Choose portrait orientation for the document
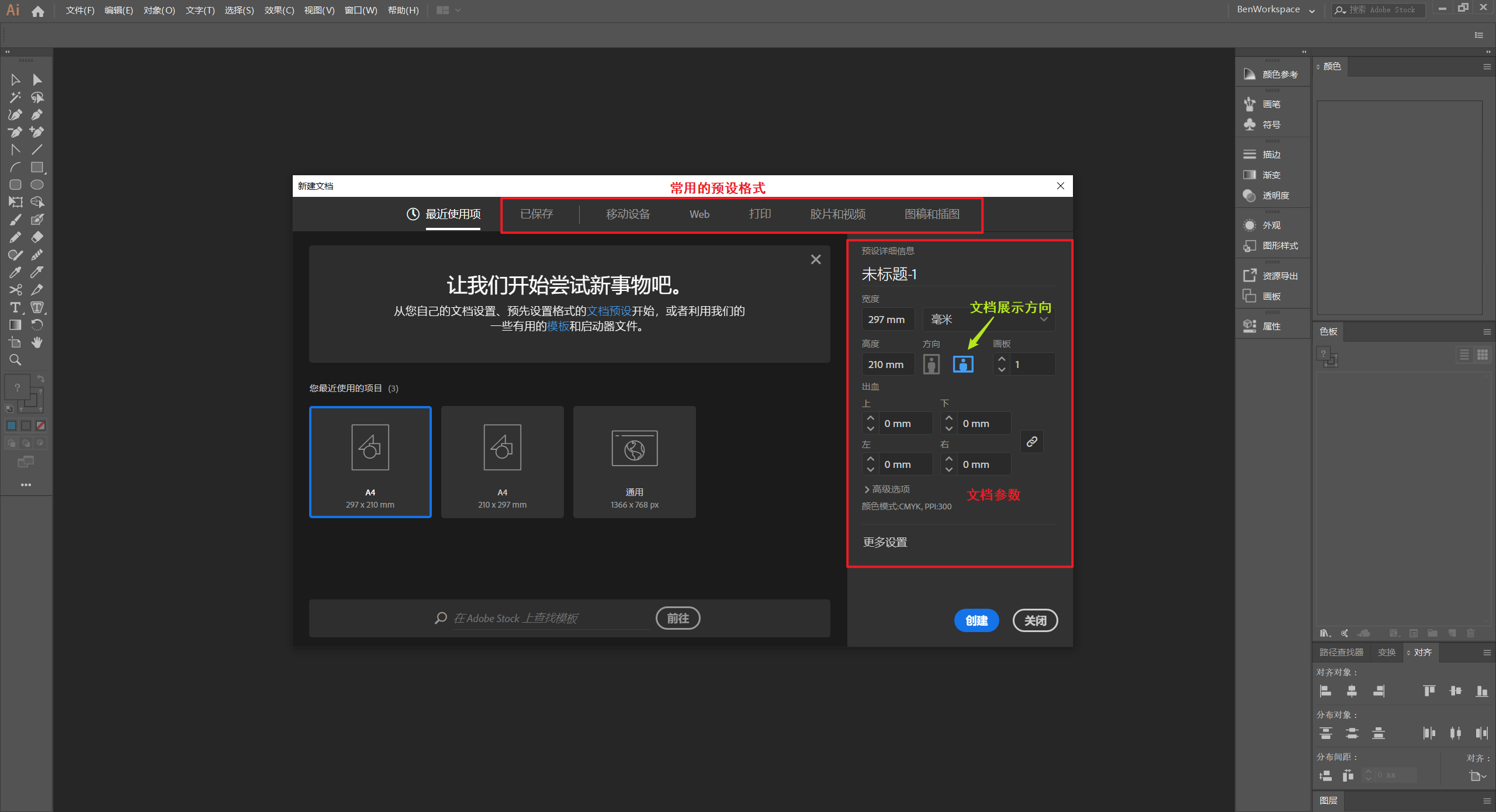Screen dimensions: 1496x812 (x=931, y=365)
